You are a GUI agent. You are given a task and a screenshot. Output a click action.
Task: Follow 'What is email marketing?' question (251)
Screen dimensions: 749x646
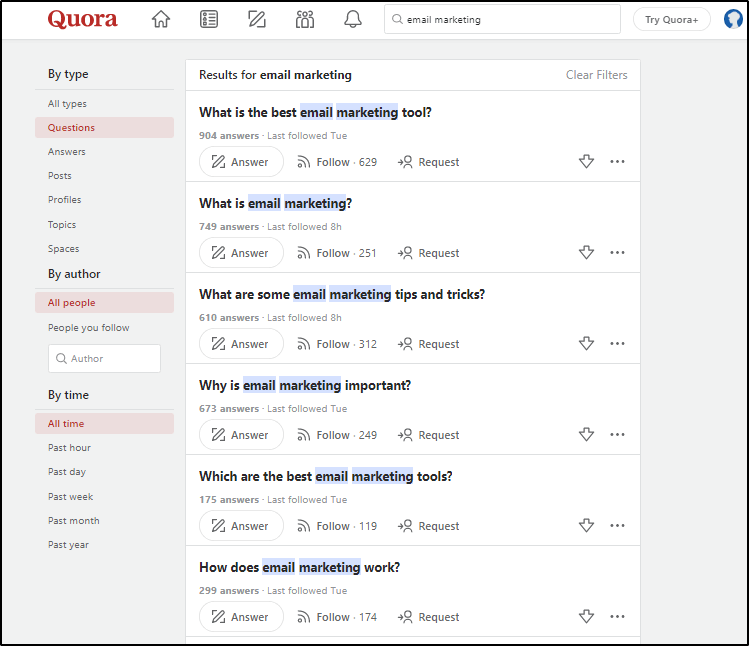(337, 253)
